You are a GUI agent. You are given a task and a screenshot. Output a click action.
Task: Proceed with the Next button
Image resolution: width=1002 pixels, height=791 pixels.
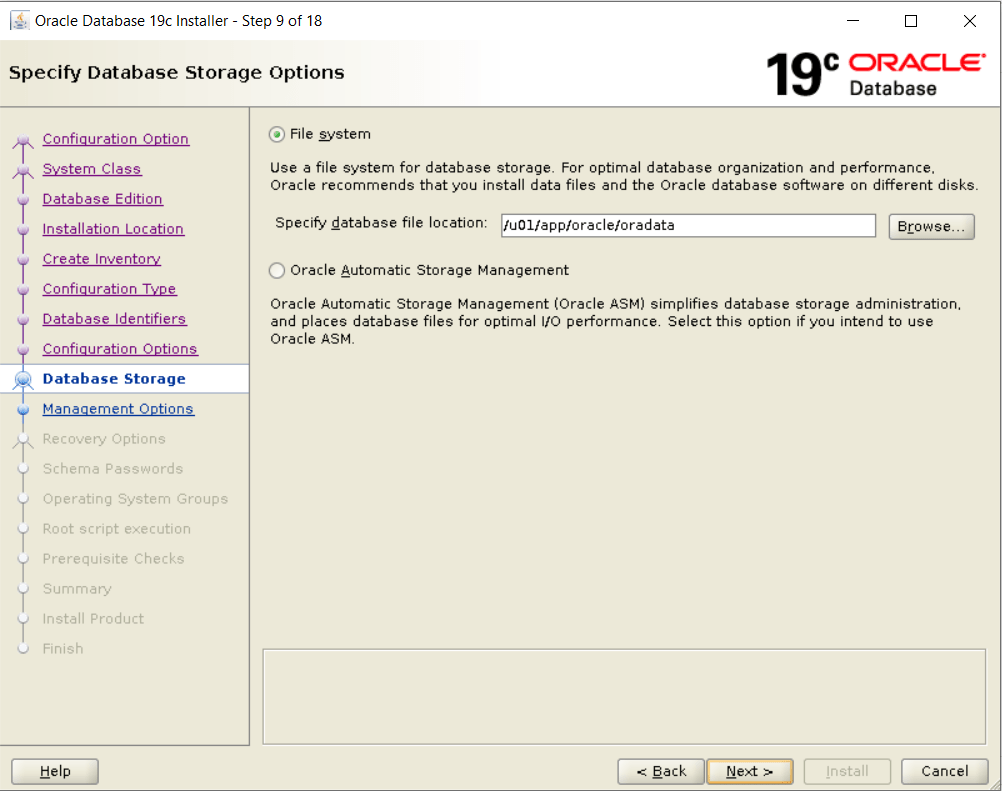[749, 771]
